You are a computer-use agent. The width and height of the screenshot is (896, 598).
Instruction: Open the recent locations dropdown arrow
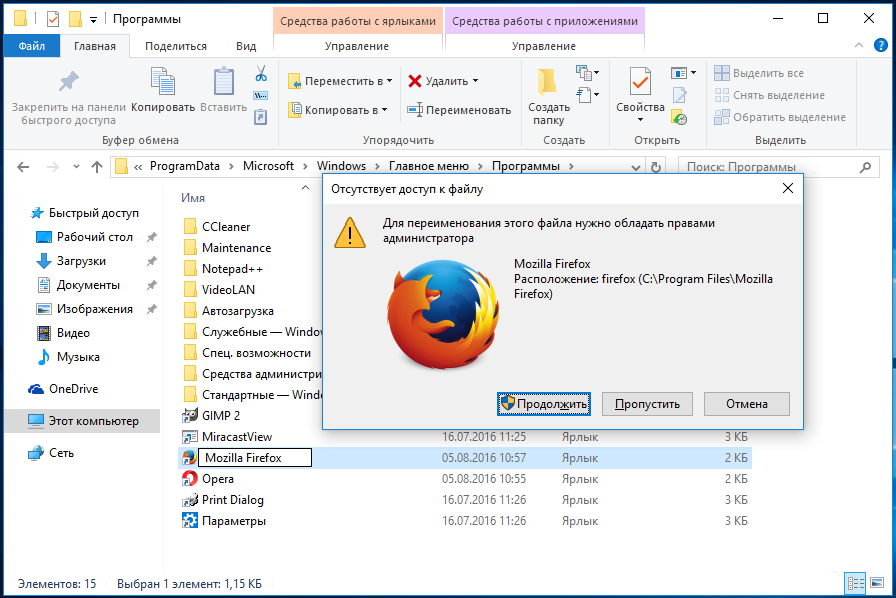point(76,167)
